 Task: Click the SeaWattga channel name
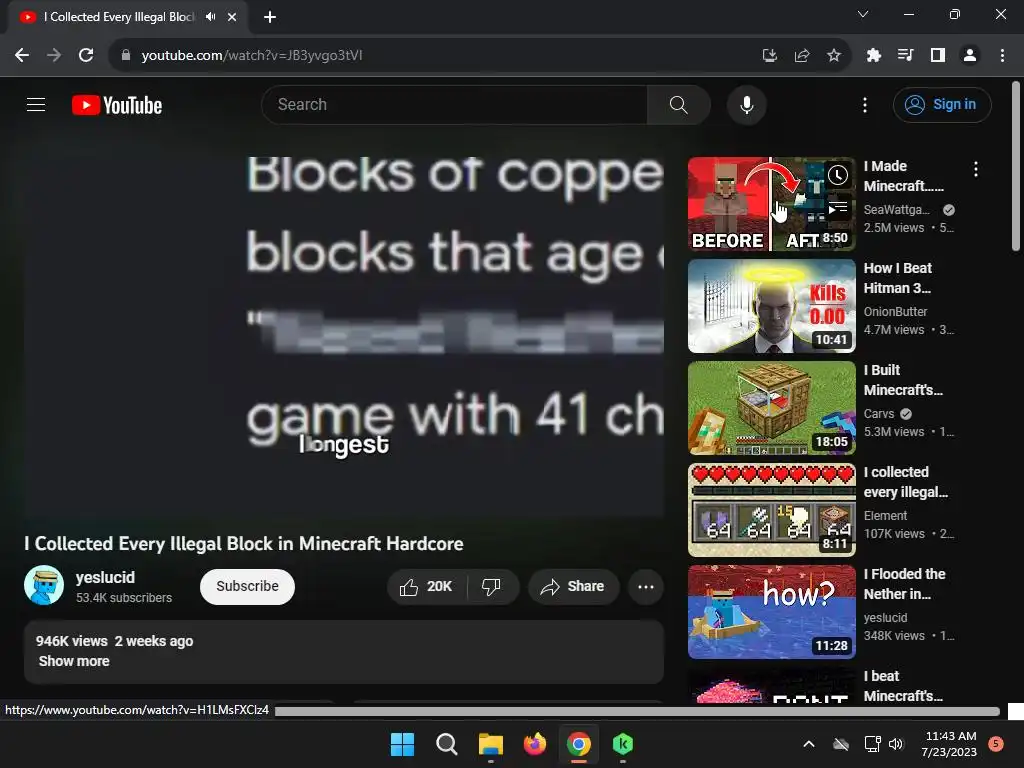coord(897,210)
